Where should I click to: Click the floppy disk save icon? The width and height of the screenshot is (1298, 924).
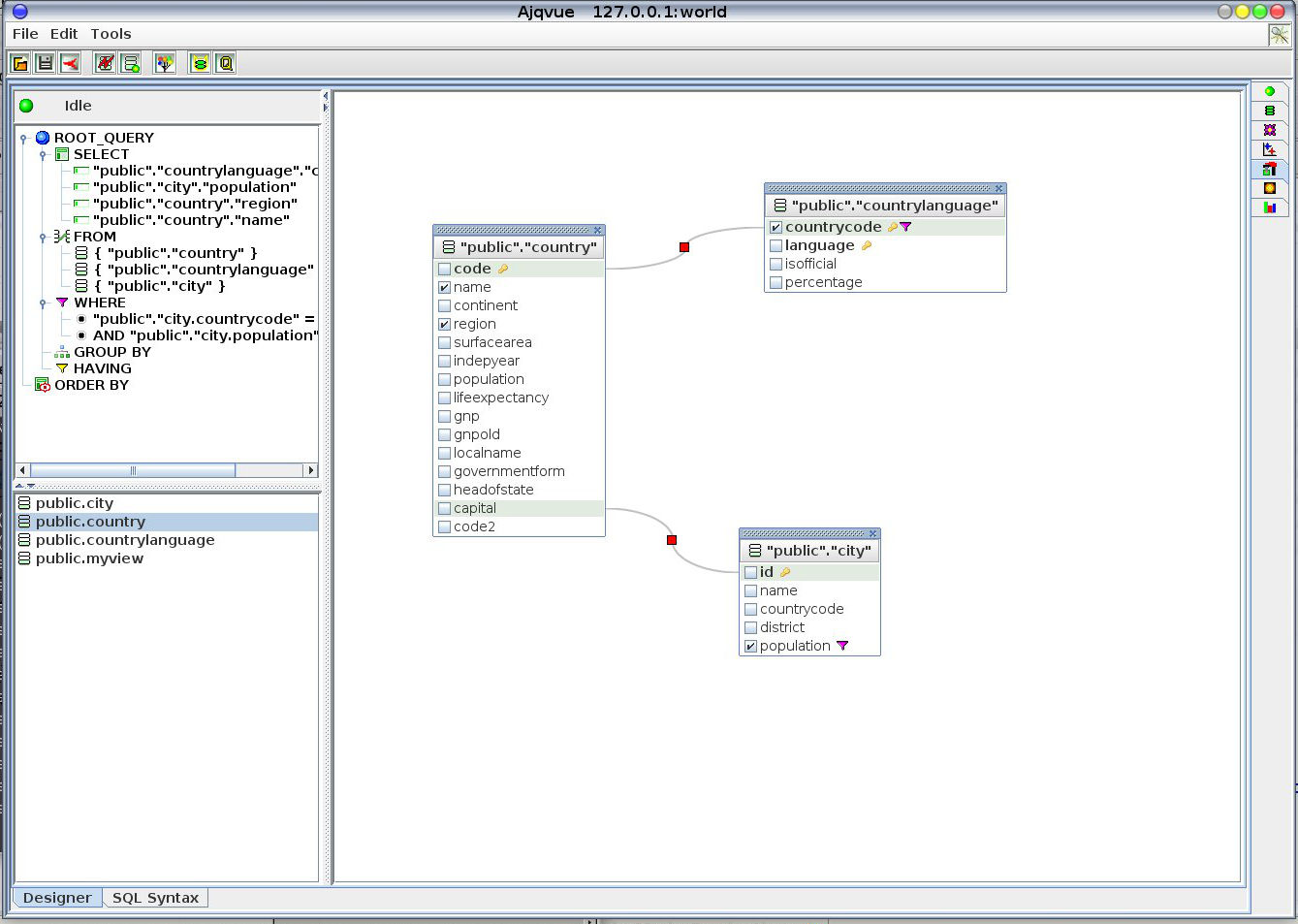[x=45, y=64]
